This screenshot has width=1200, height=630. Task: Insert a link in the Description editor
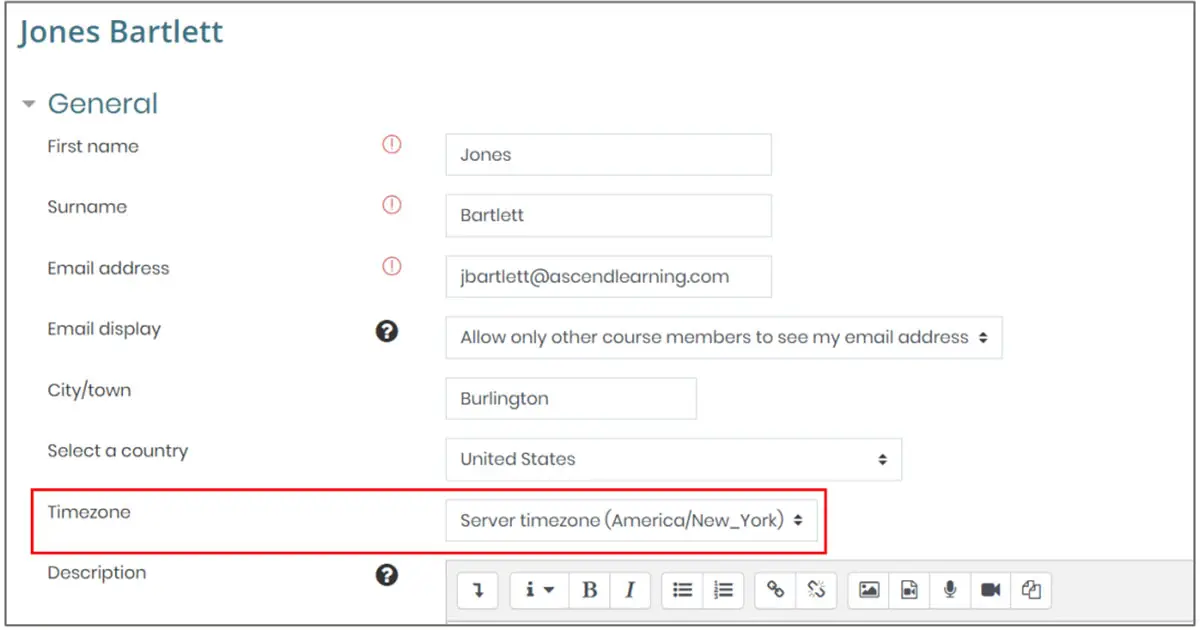[x=775, y=590]
